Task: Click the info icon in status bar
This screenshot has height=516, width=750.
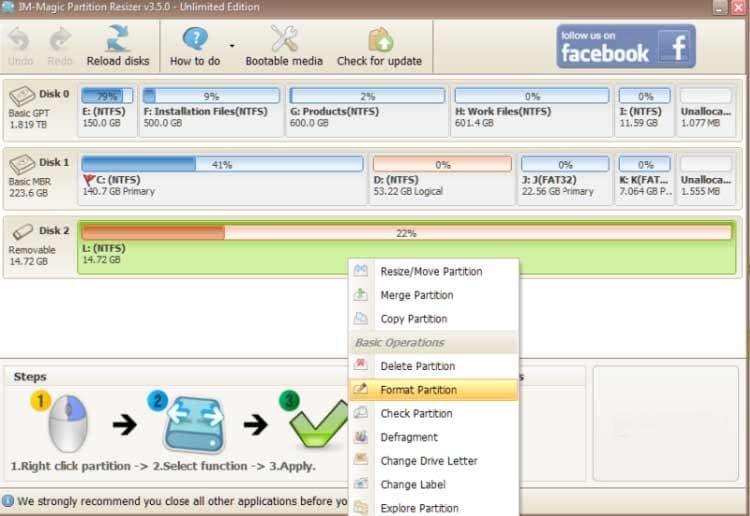Action: pyautogui.click(x=8, y=501)
